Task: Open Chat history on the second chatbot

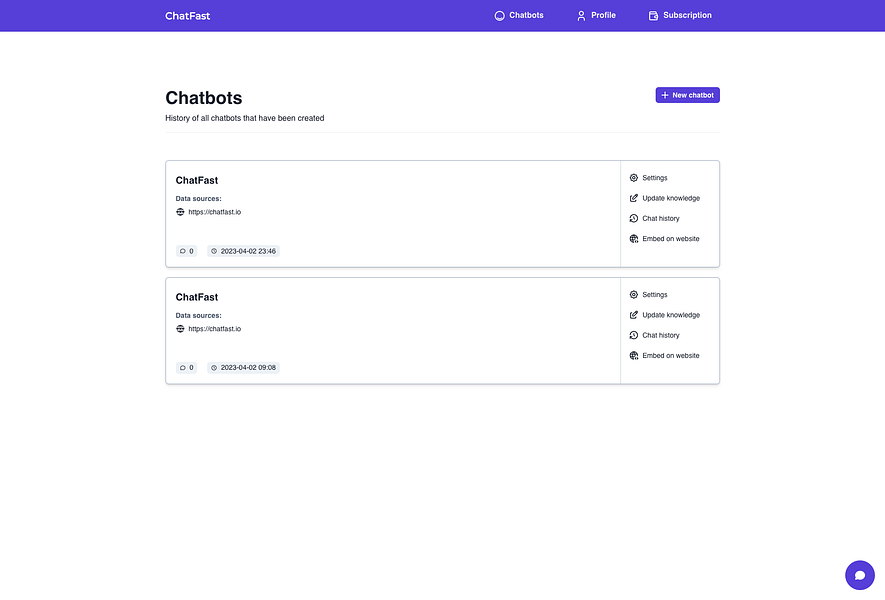Action: click(660, 334)
